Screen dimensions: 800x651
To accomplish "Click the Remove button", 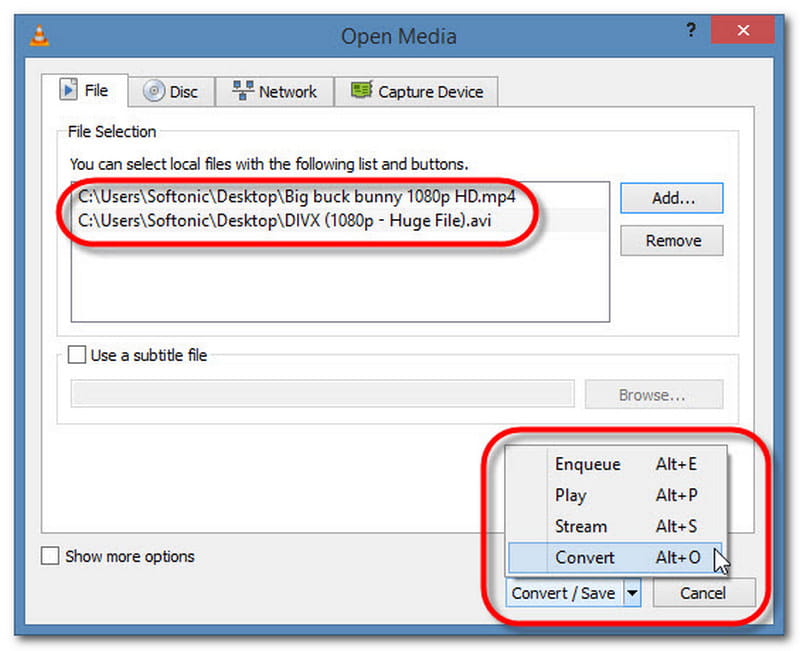I will click(671, 241).
